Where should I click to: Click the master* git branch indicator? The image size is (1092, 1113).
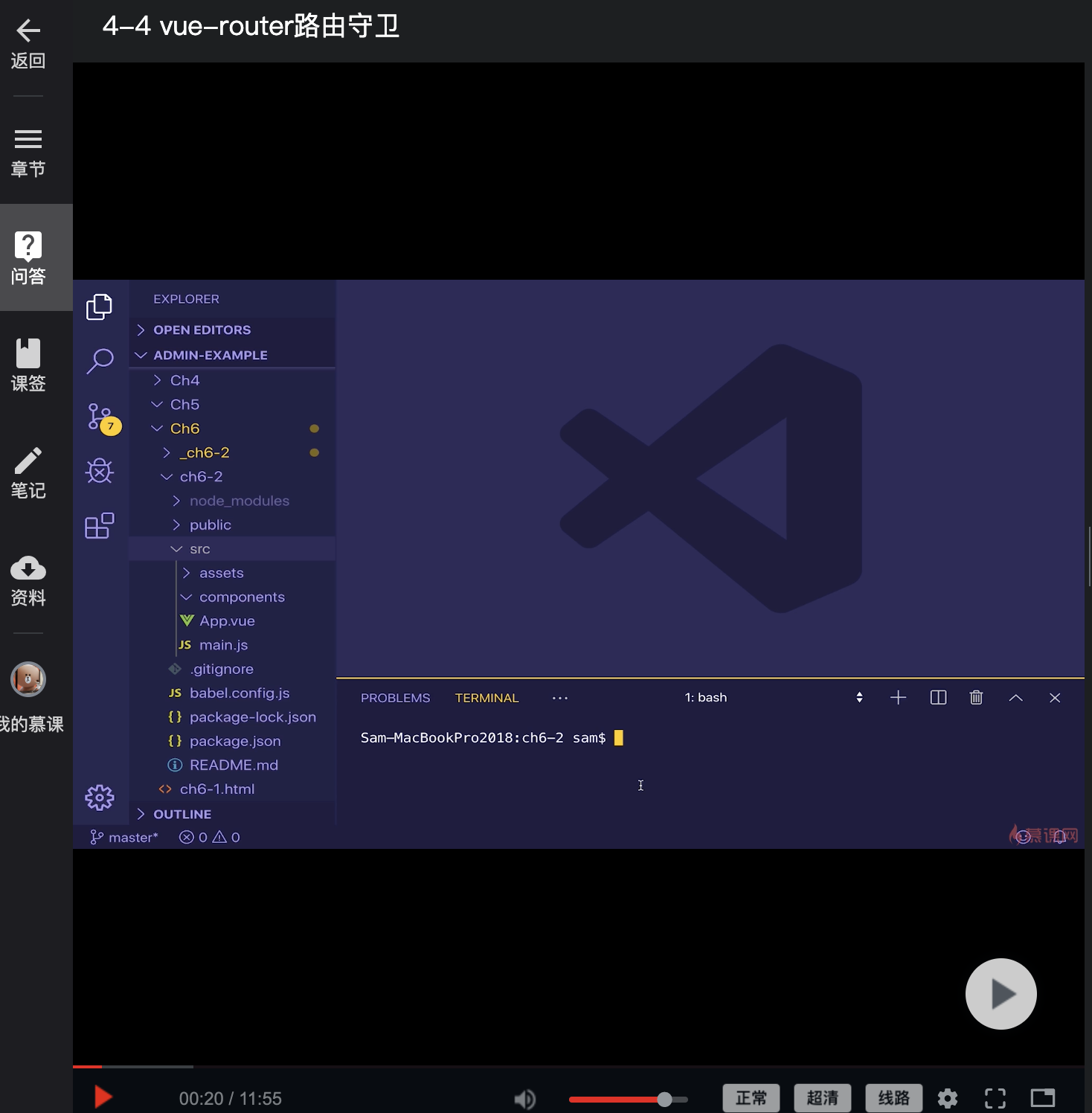[x=124, y=837]
